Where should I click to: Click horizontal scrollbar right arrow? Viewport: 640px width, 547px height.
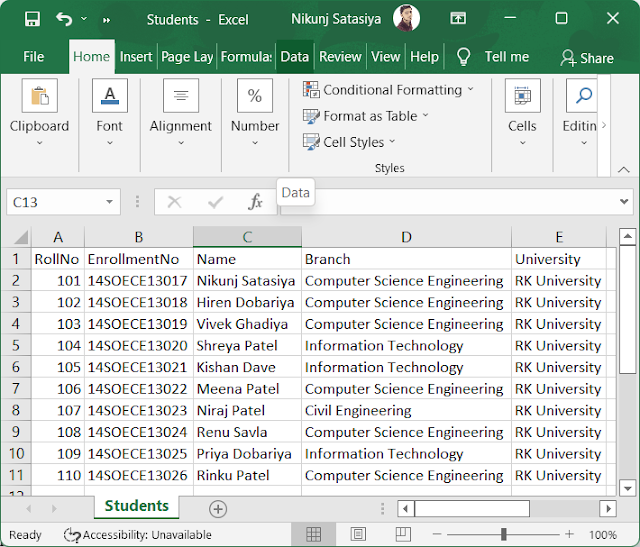(608, 509)
